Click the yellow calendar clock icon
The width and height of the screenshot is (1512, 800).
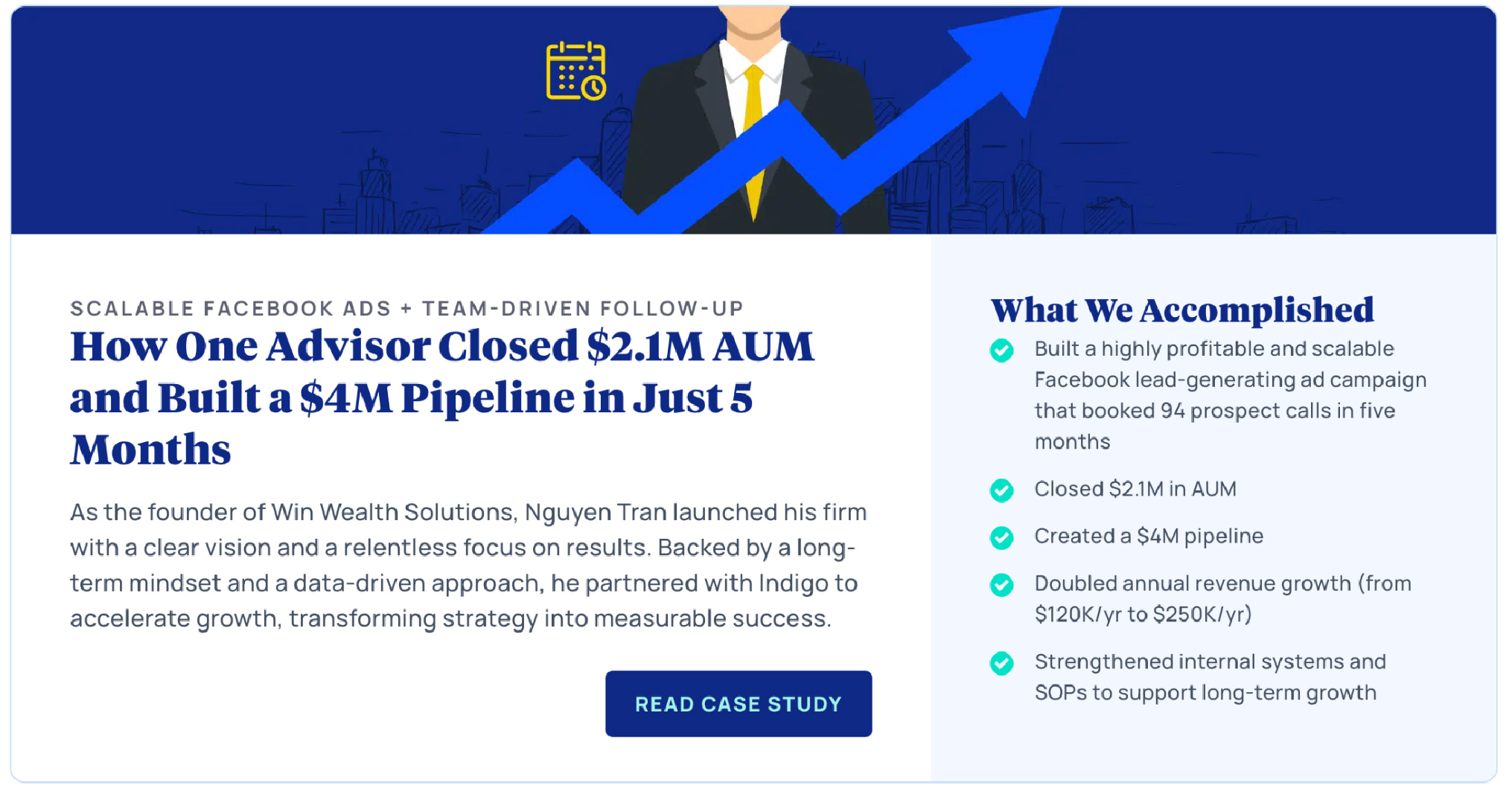(x=575, y=71)
